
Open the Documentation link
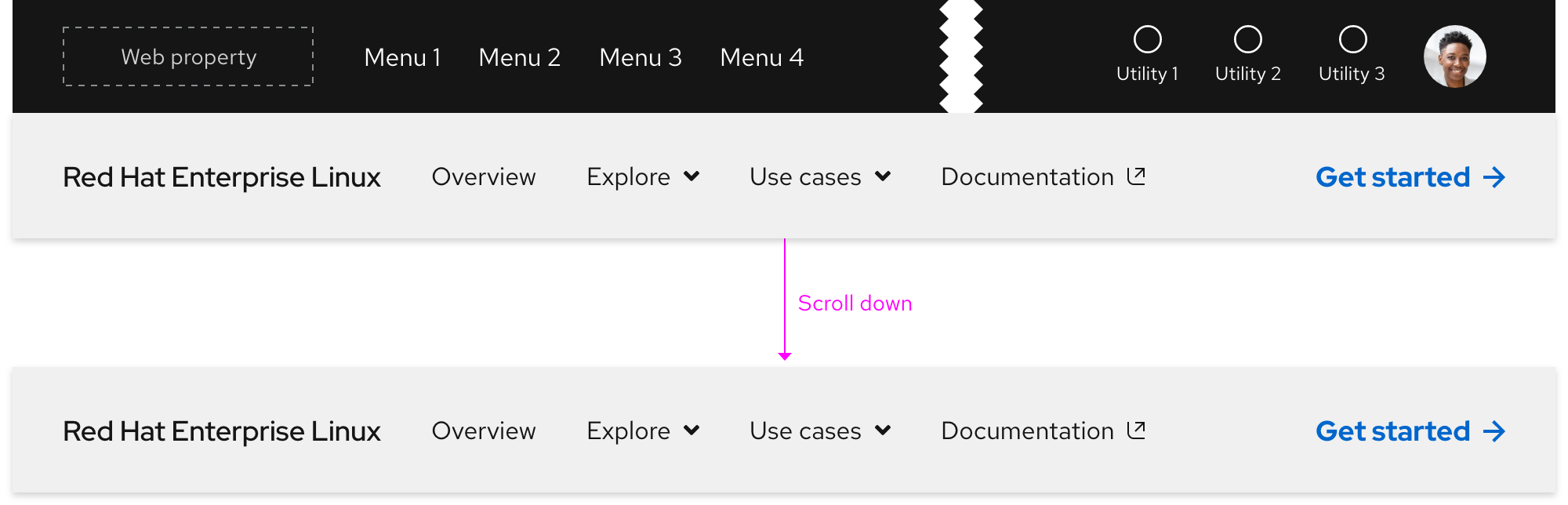(1027, 176)
